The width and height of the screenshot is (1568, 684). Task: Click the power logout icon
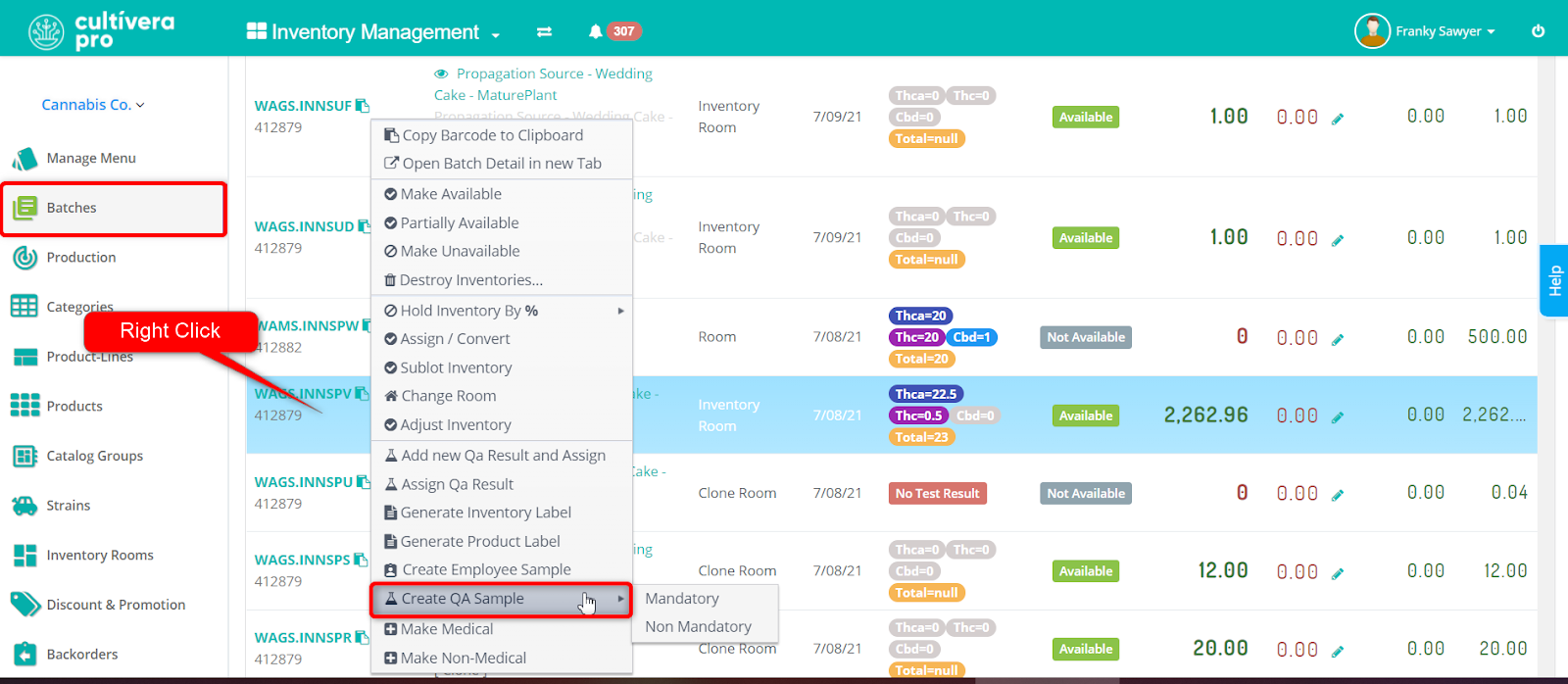coord(1539,30)
